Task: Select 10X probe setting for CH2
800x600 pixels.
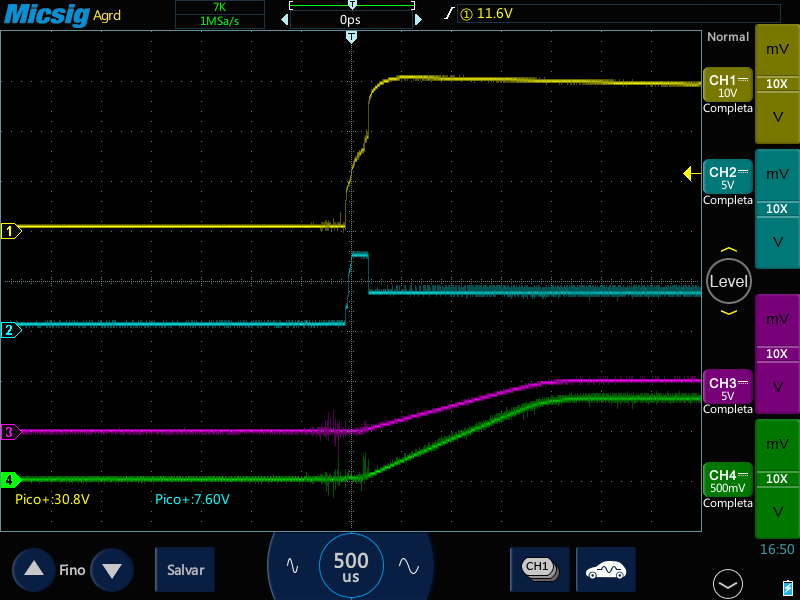Action: click(777, 209)
